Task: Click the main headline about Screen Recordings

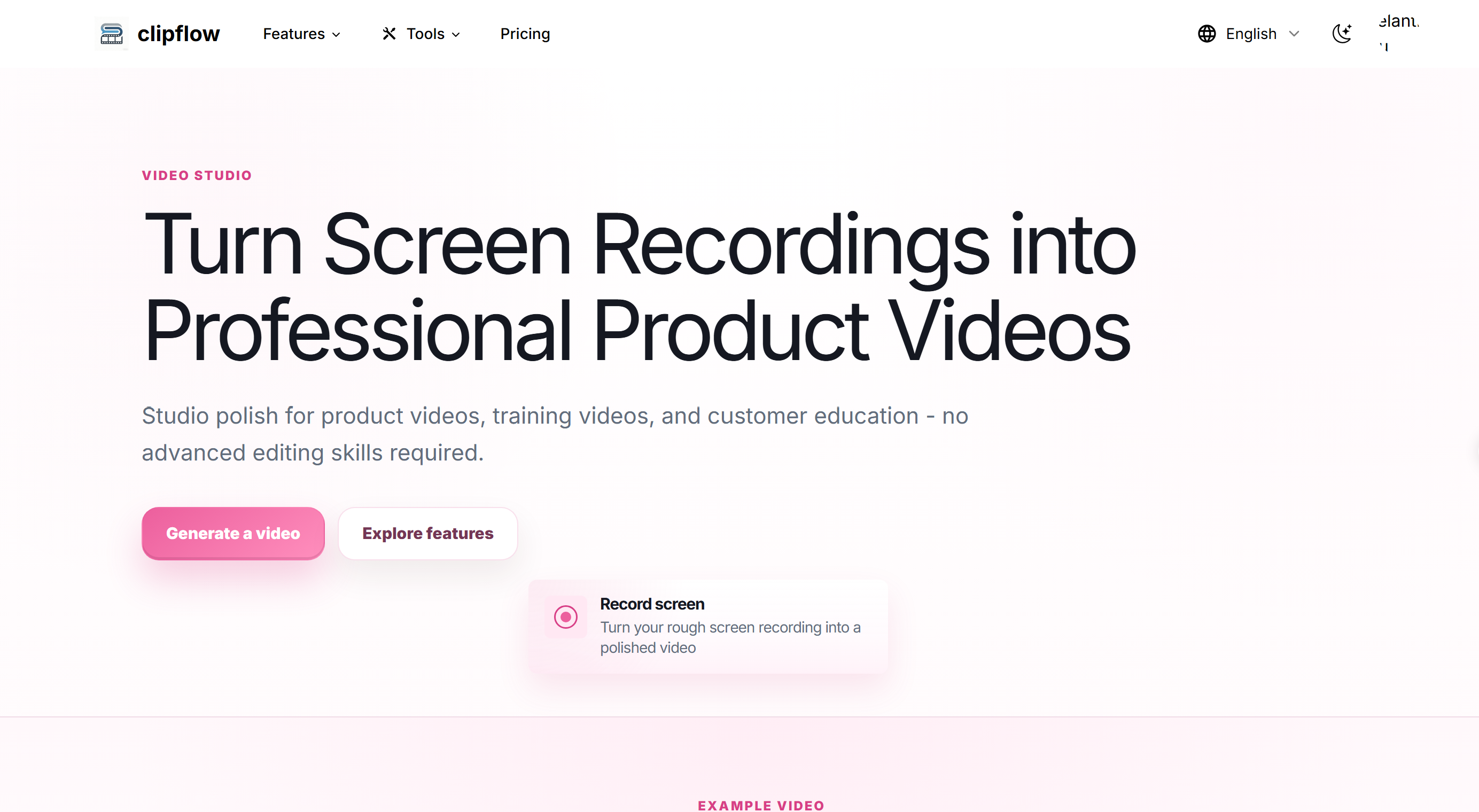Action: [639, 286]
